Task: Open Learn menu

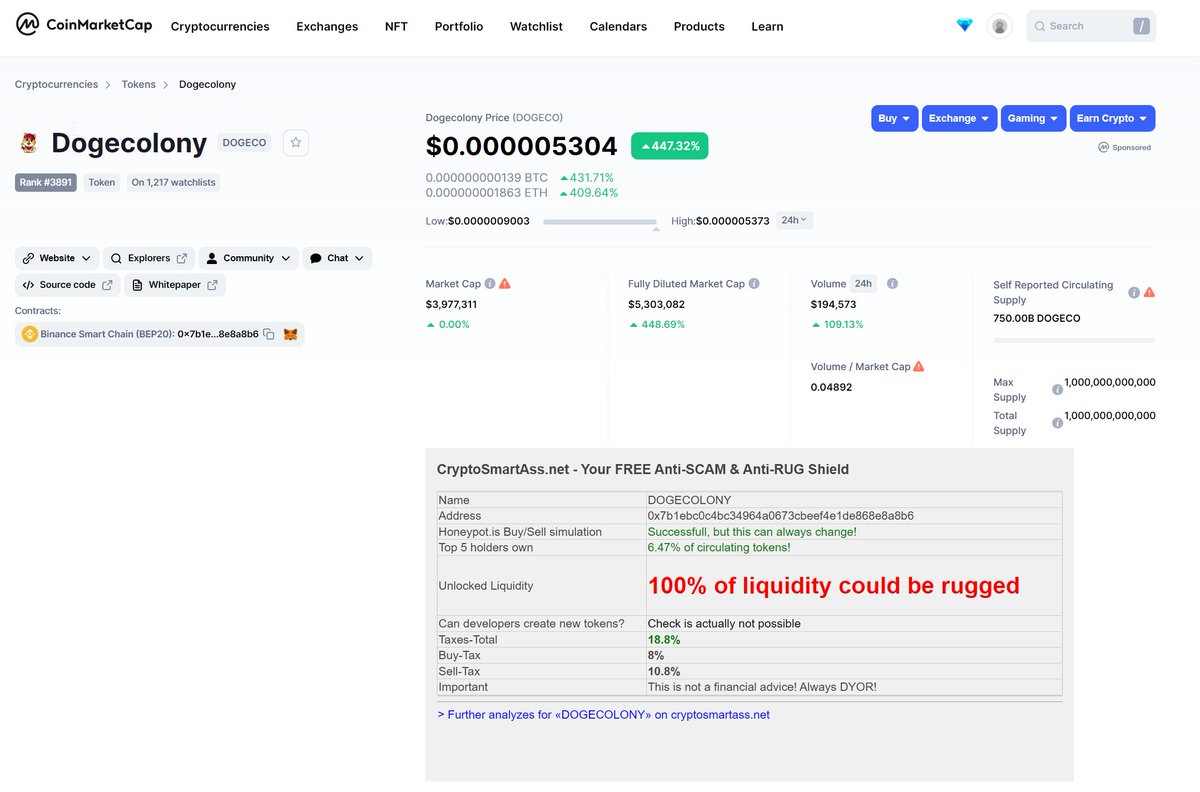Action: pyautogui.click(x=767, y=26)
